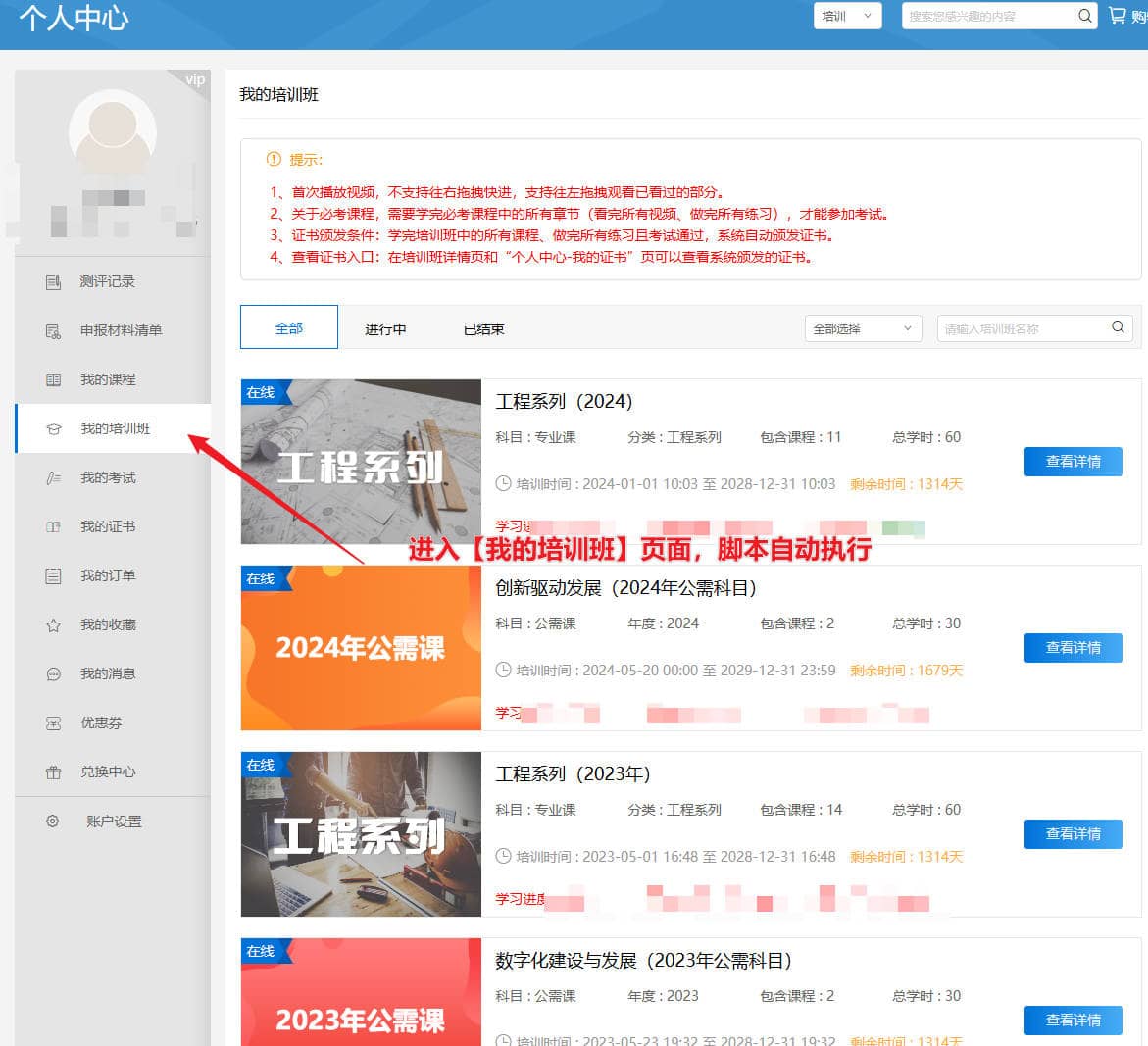This screenshot has height=1046, width=1148.
Task: Select the 全部 tab
Action: point(289,327)
